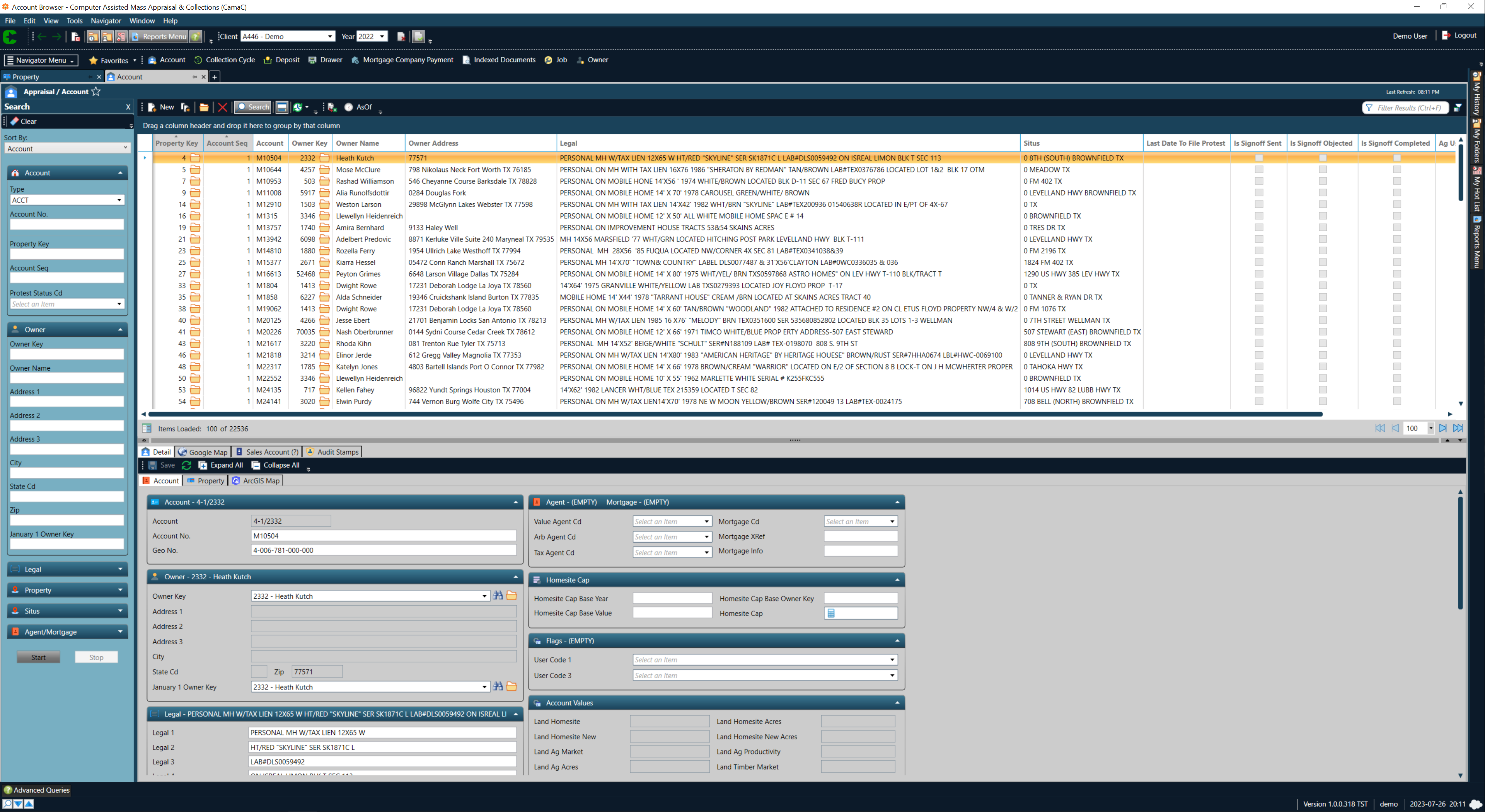The image size is (1485, 812).
Task: Click calculator icon in Homesite Cap field
Action: click(x=831, y=613)
